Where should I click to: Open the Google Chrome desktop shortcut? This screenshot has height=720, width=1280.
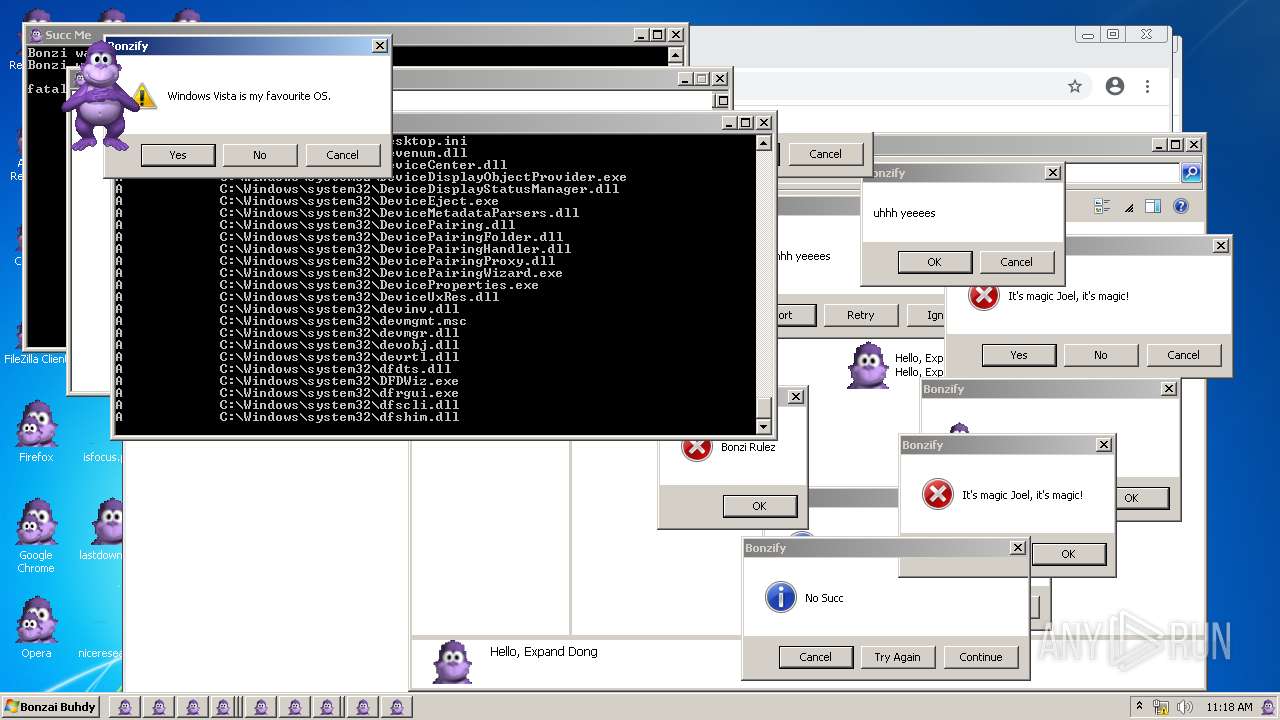point(36,536)
